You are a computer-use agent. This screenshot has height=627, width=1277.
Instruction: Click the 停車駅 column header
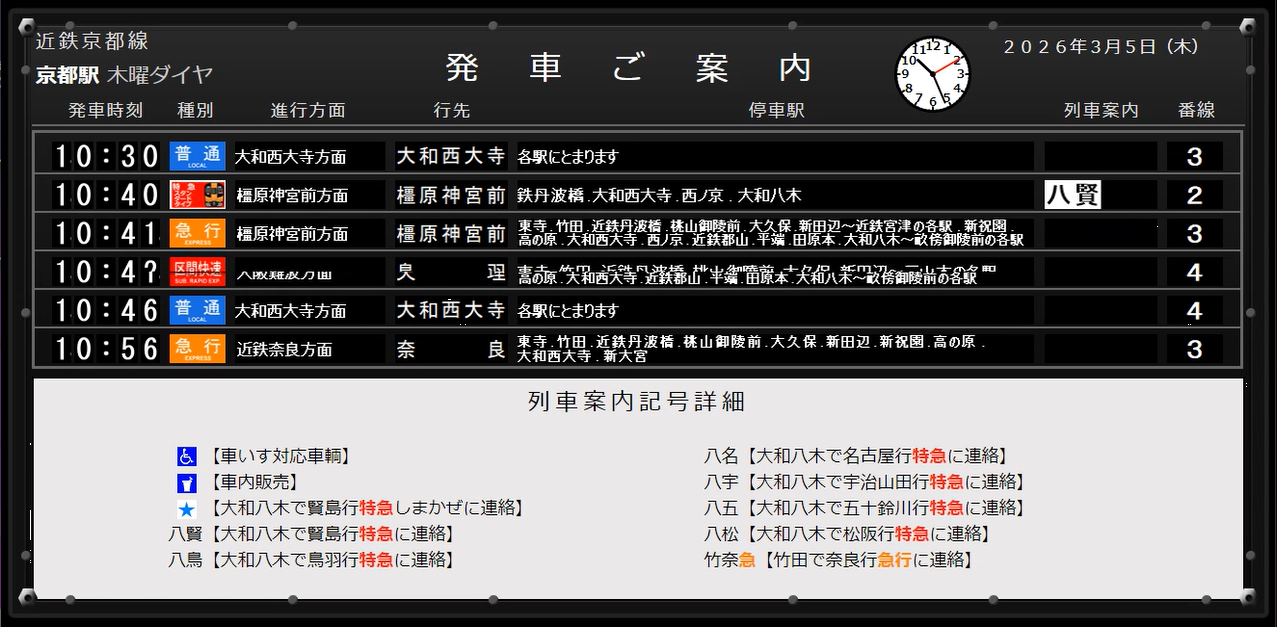coord(776,110)
